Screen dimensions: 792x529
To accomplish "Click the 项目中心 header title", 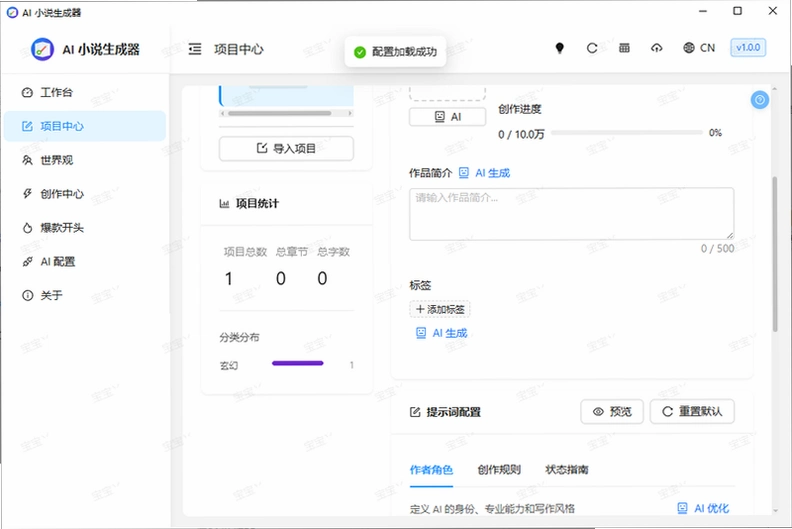I will tap(239, 49).
